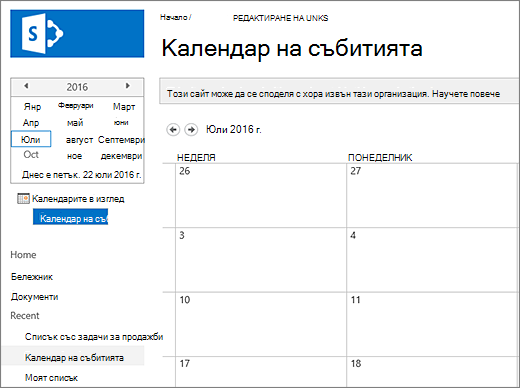Screen dimensions: 520x388
Task: Select the highlighted Календар на съб calendar
Action: 70,217
